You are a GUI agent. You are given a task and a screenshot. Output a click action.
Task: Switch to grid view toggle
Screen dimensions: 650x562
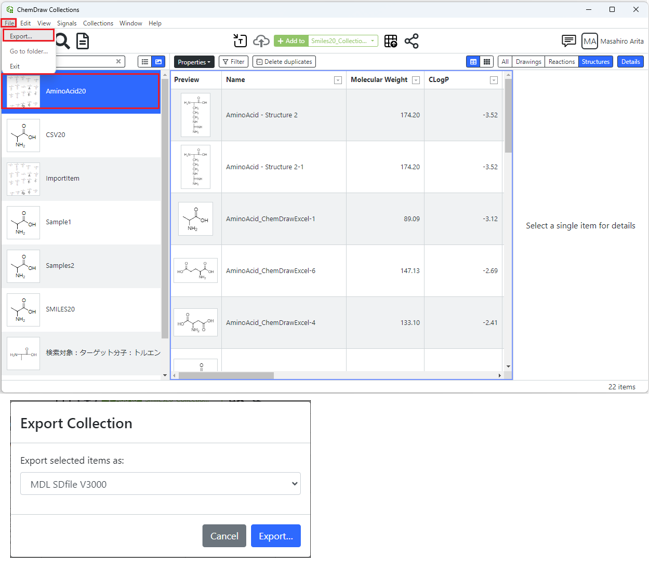[x=487, y=62]
